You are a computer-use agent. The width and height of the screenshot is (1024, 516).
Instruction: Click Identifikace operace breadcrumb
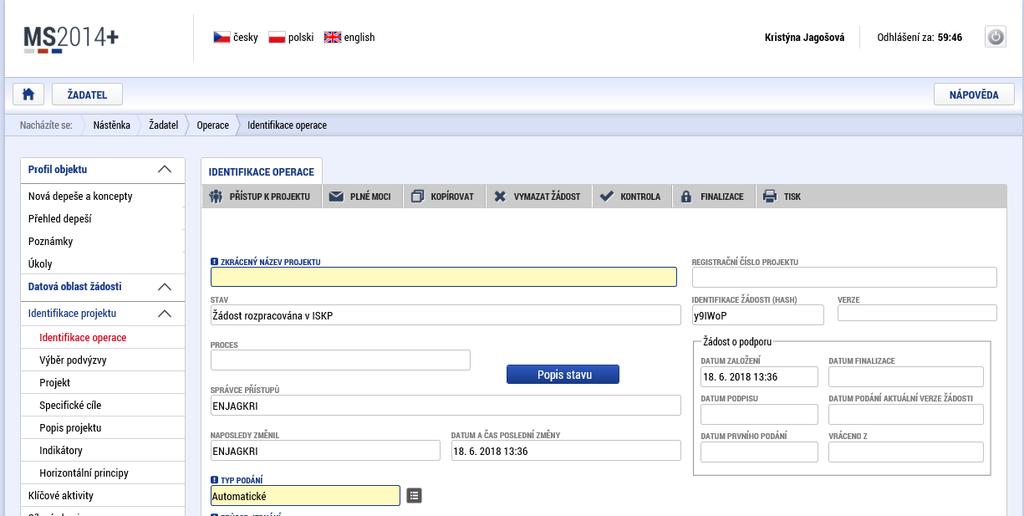coord(287,125)
